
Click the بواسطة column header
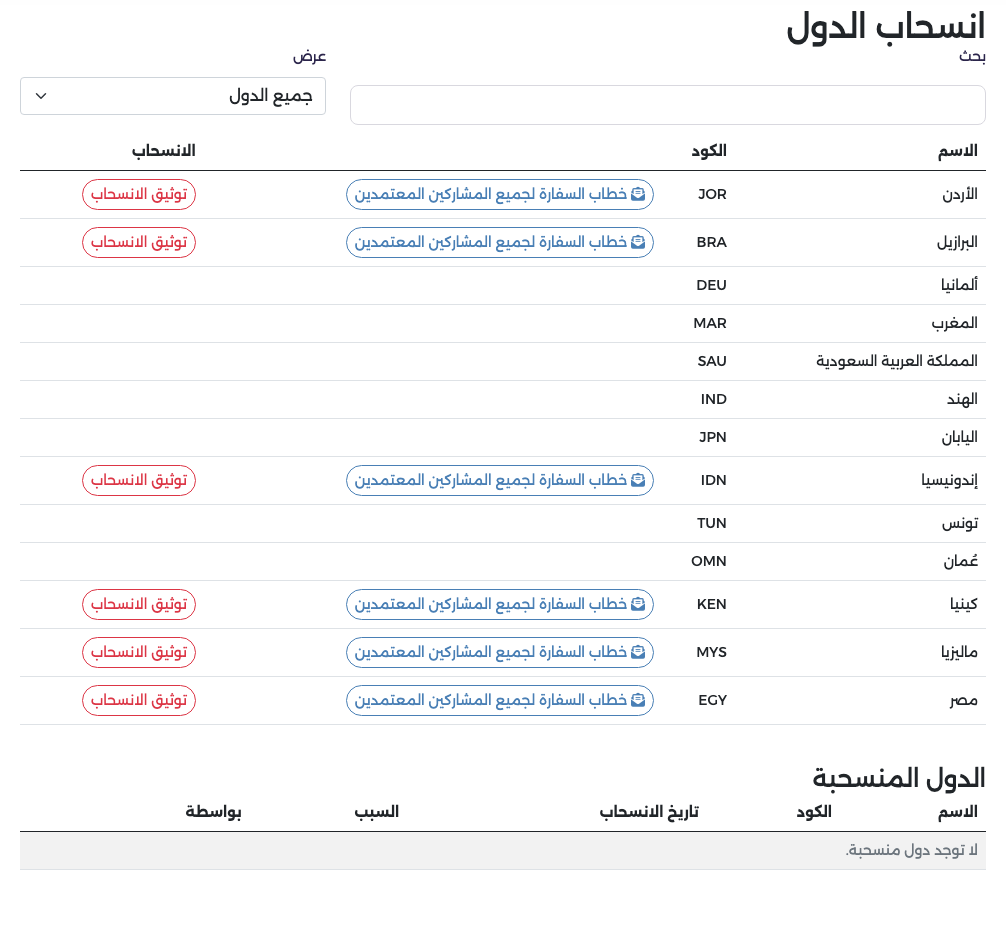coord(214,812)
